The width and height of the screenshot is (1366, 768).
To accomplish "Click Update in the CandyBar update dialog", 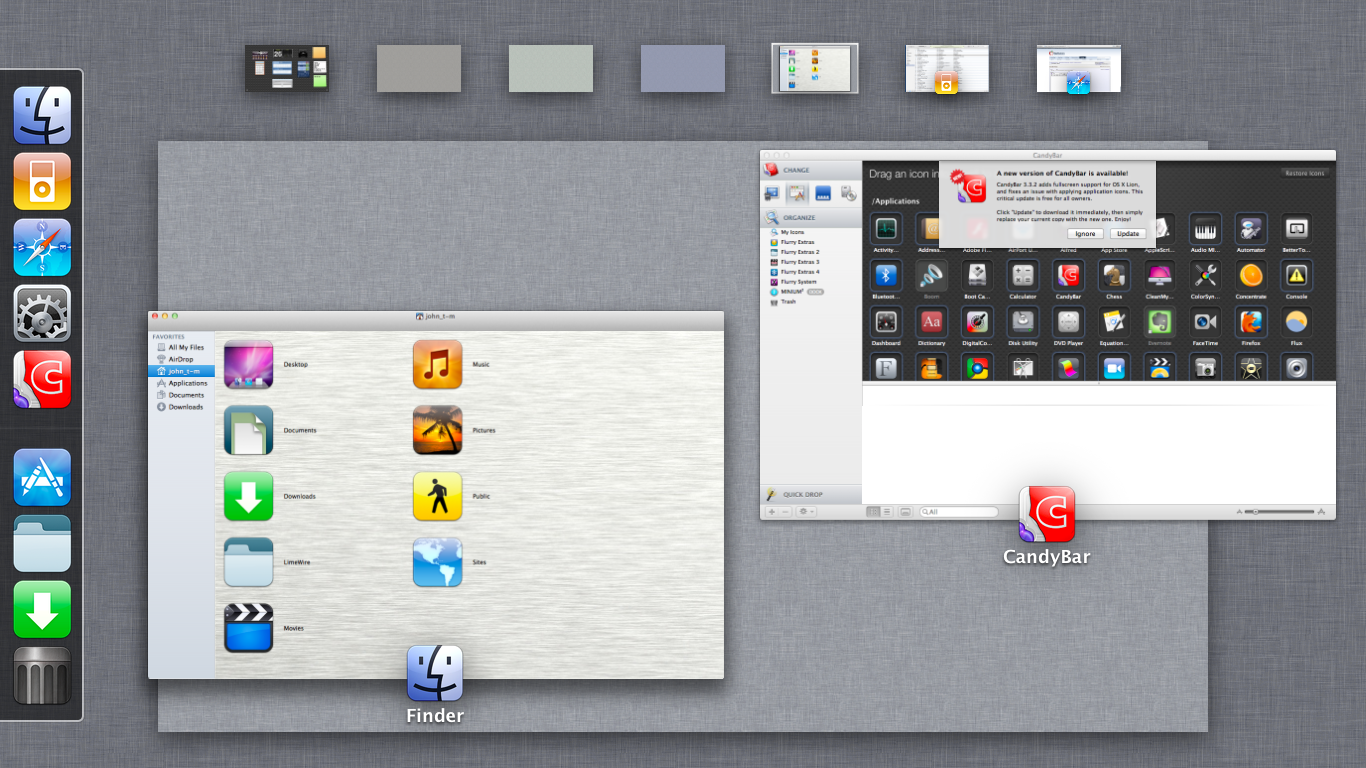I will (1128, 234).
